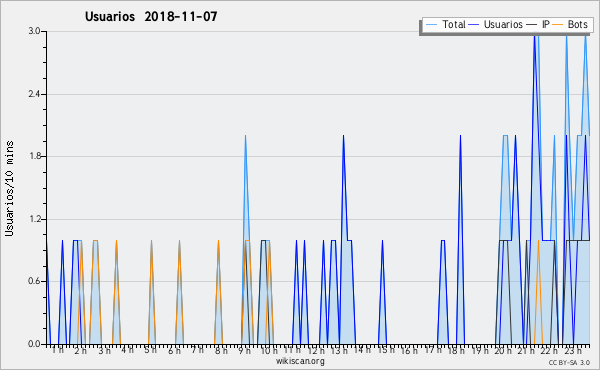The width and height of the screenshot is (600, 370).
Task: Click the '2 h' x-axis label
Action: tap(80, 350)
